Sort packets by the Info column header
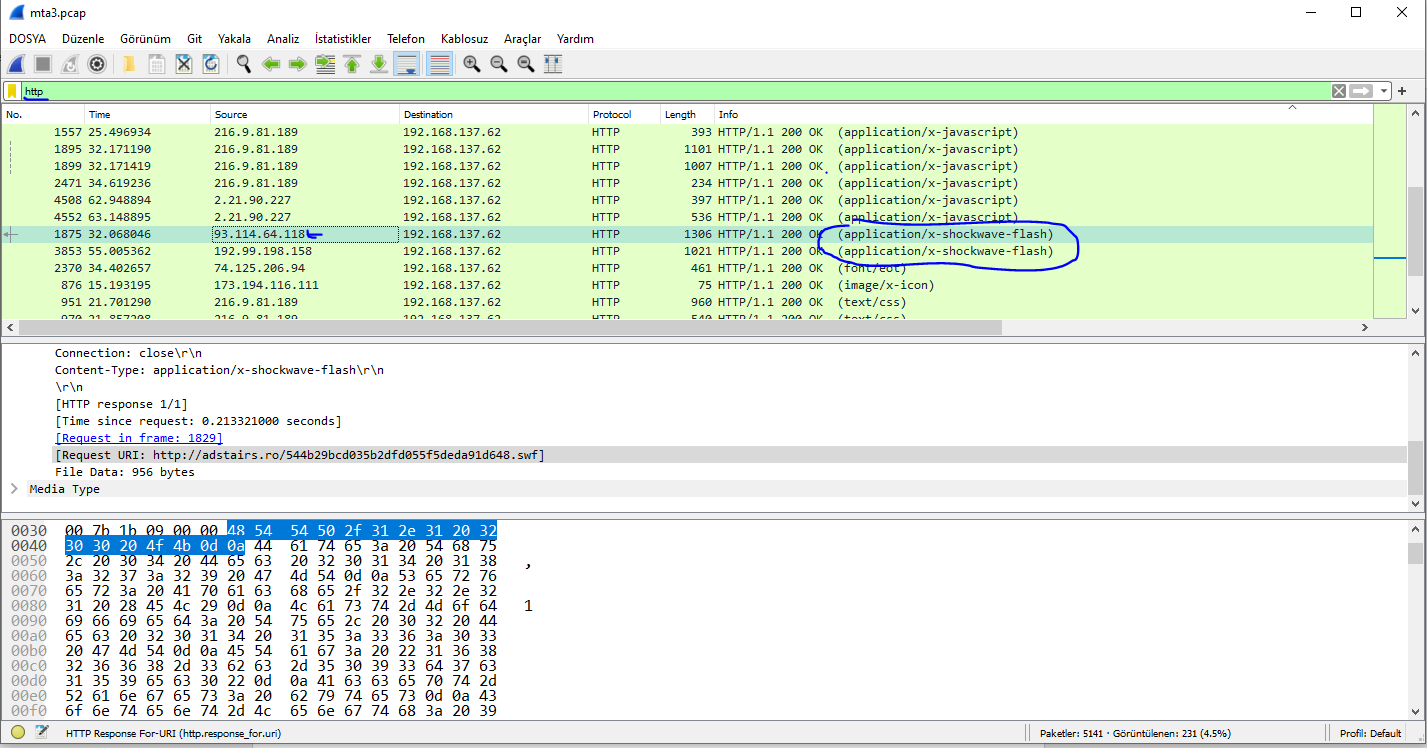This screenshot has height=748, width=1427. click(x=1043, y=114)
